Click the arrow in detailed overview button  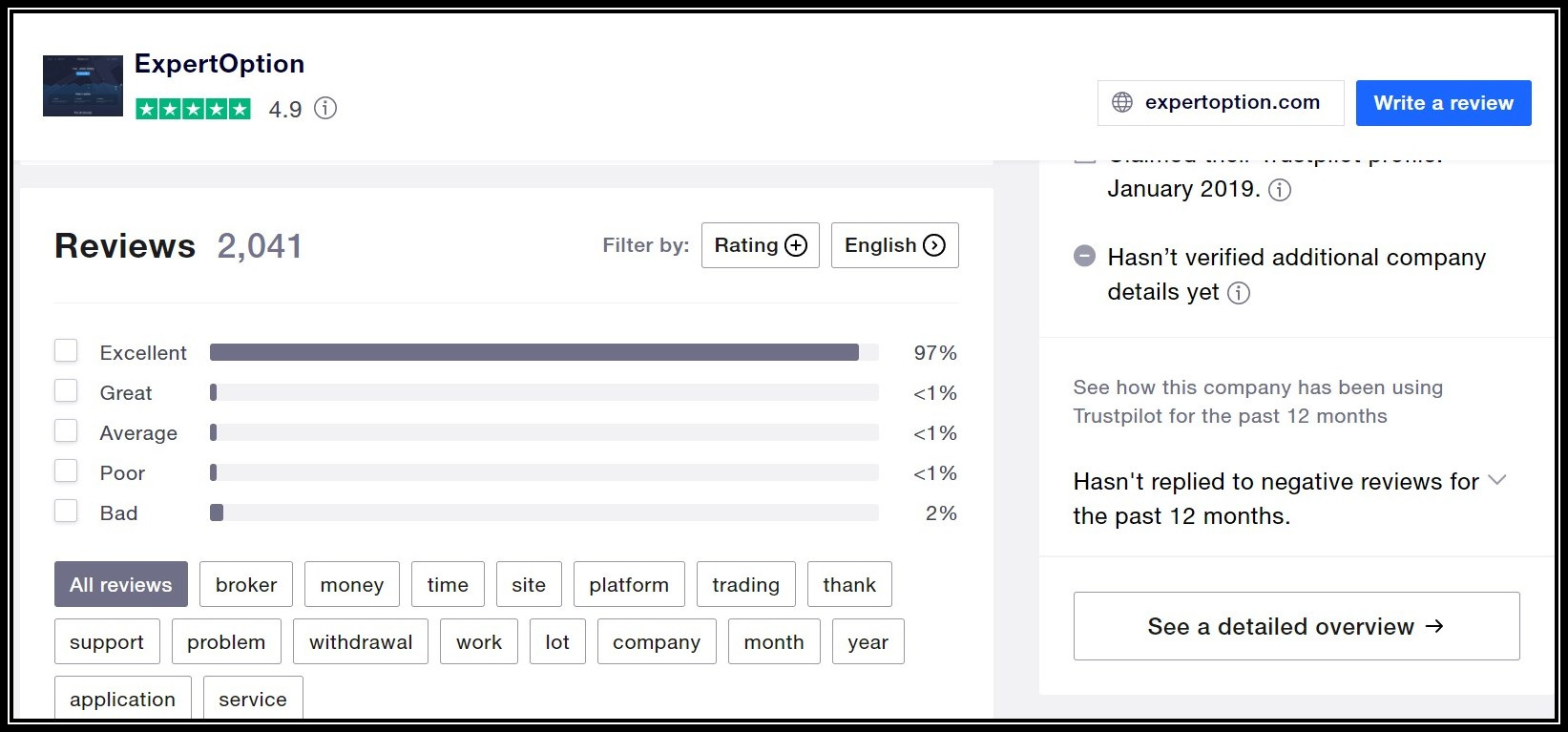click(1434, 626)
